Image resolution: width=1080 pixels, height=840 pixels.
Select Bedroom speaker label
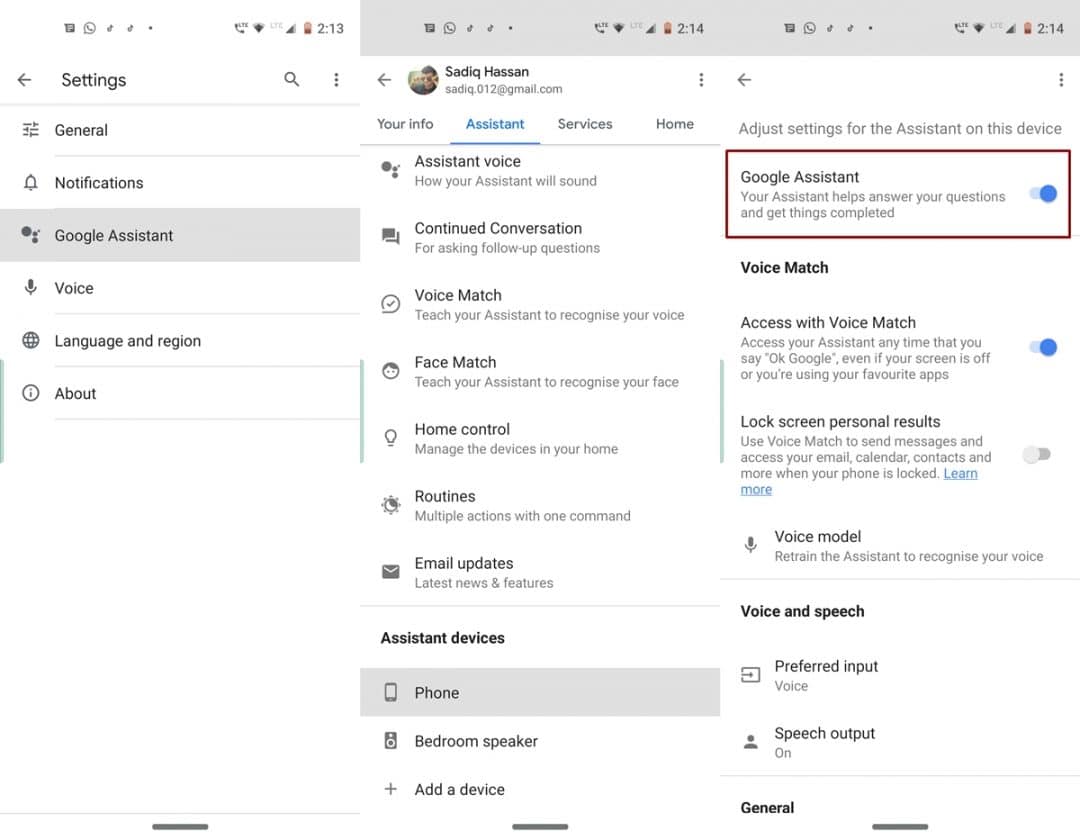point(476,742)
